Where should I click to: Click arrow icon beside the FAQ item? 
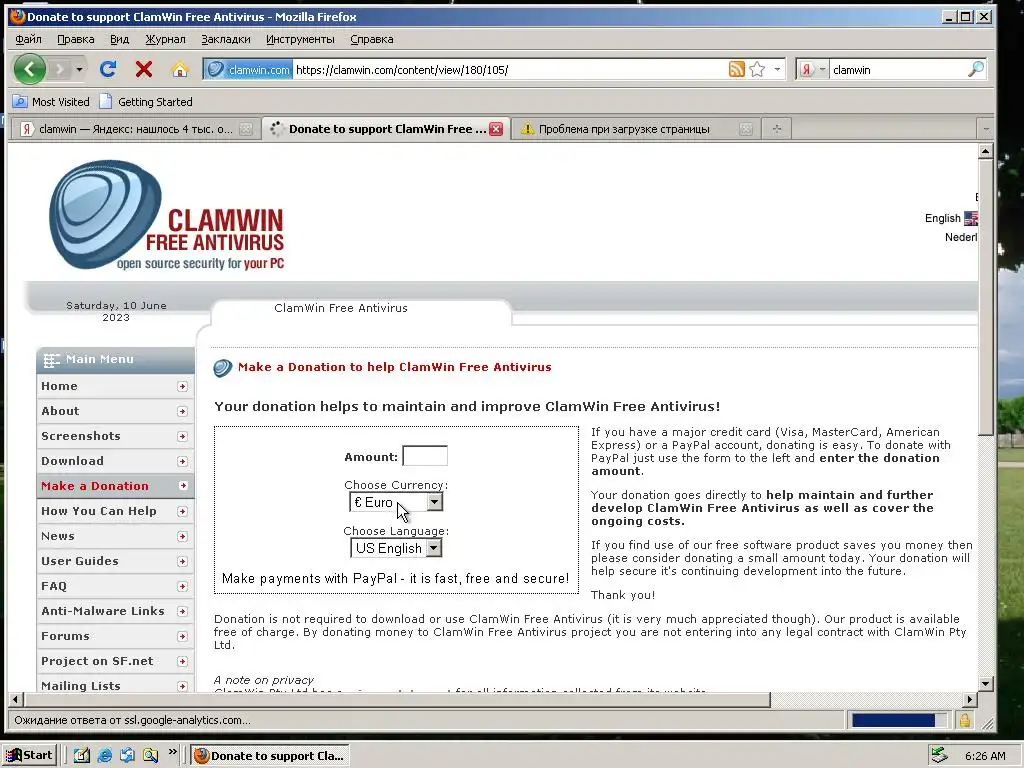tap(182, 586)
